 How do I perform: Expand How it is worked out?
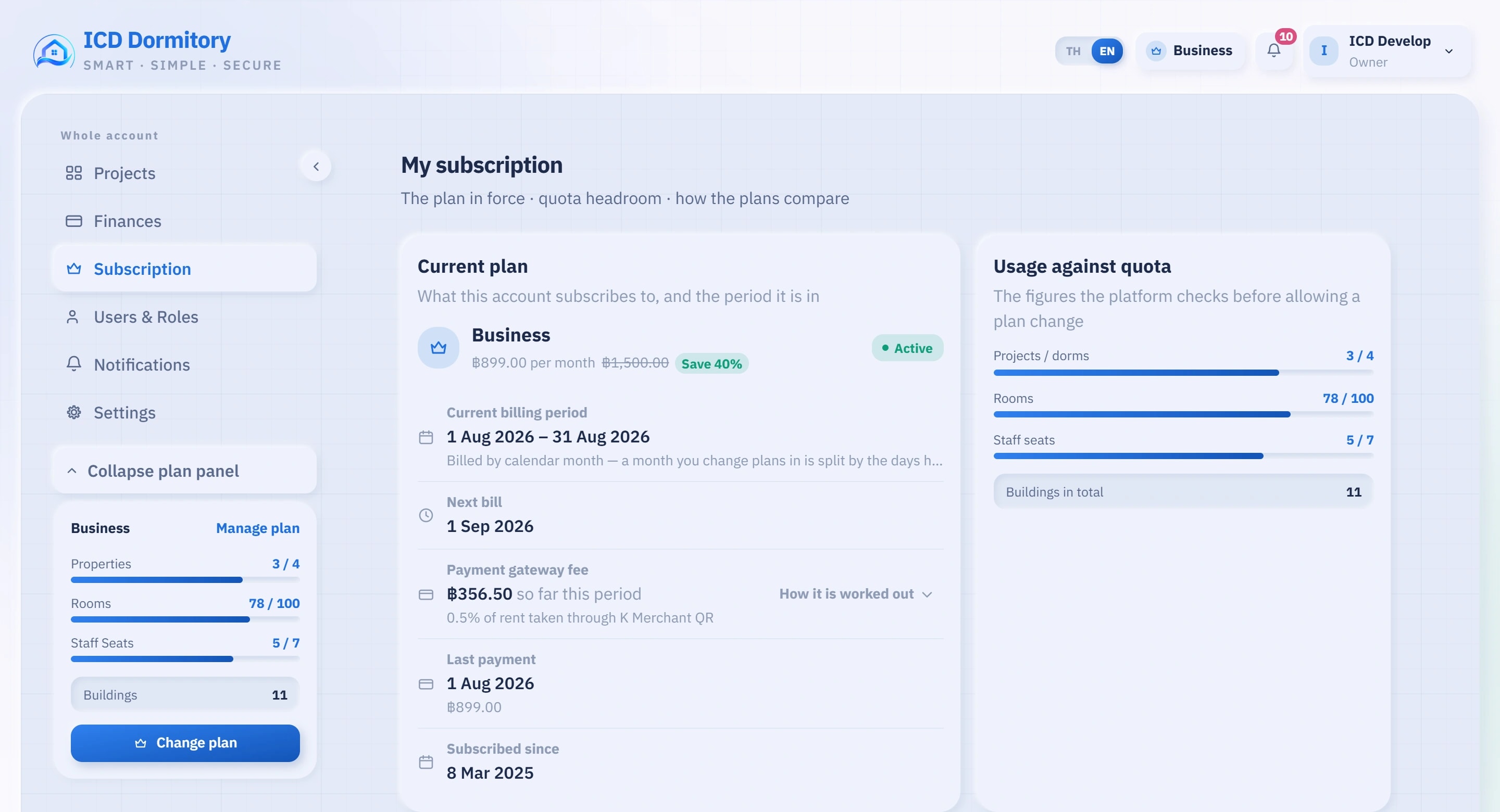(856, 594)
